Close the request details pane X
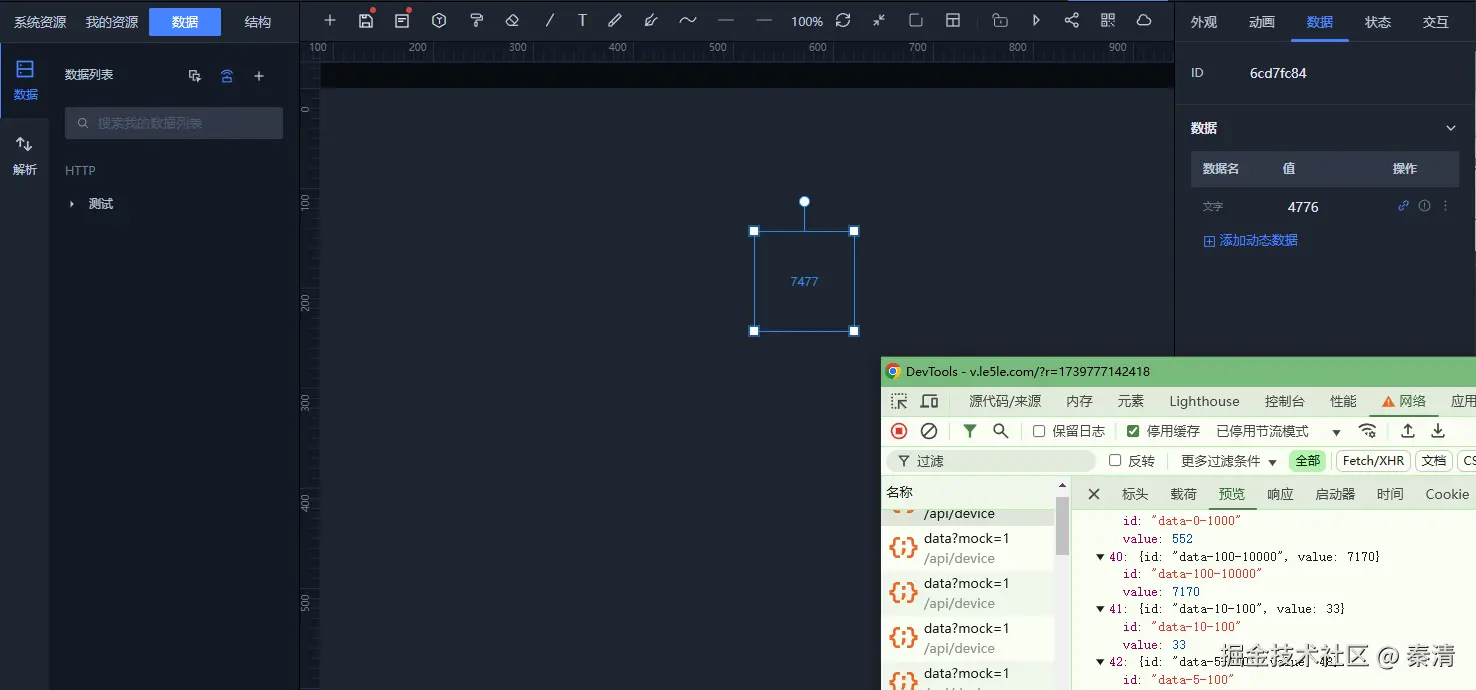The image size is (1476, 690). (x=1094, y=494)
